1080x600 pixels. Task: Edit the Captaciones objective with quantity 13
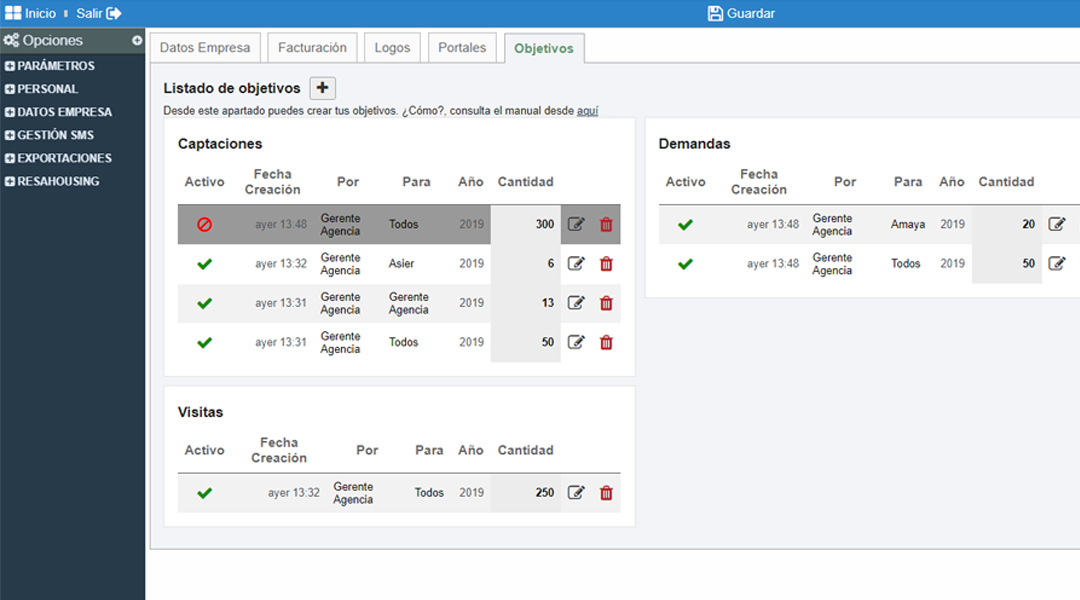(576, 303)
